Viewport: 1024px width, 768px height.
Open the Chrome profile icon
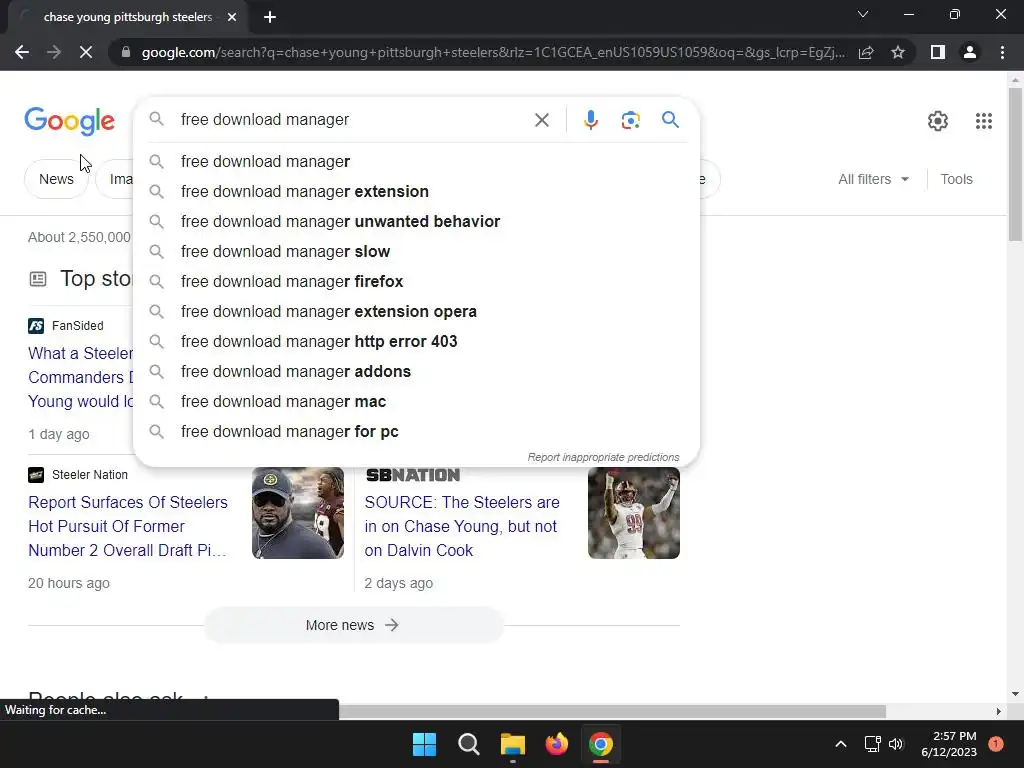(x=970, y=52)
